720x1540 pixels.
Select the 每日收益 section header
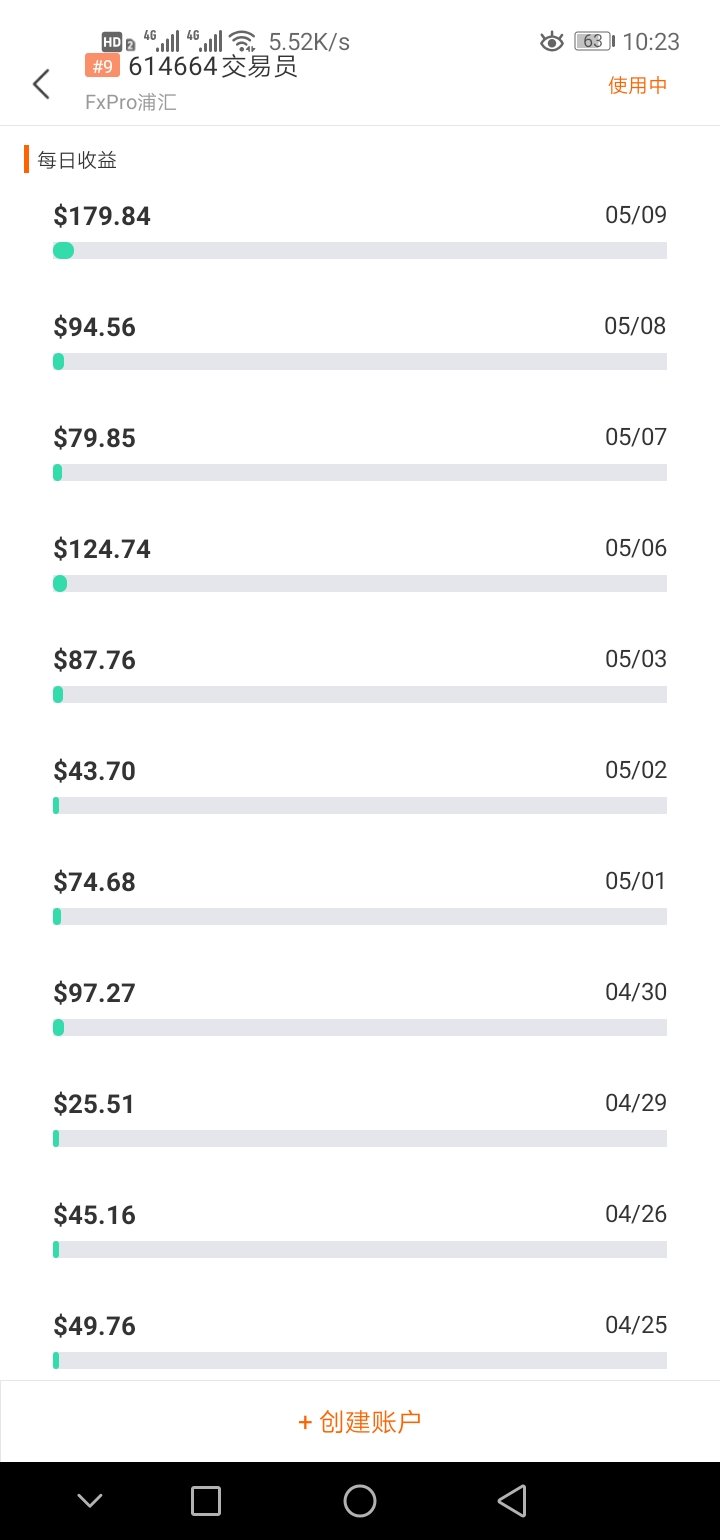pyautogui.click(x=77, y=159)
